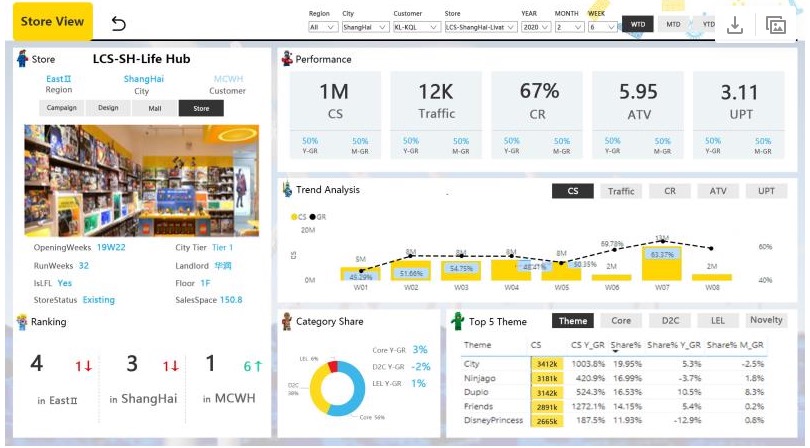Toggle the trend chart to Traffic

pos(621,190)
